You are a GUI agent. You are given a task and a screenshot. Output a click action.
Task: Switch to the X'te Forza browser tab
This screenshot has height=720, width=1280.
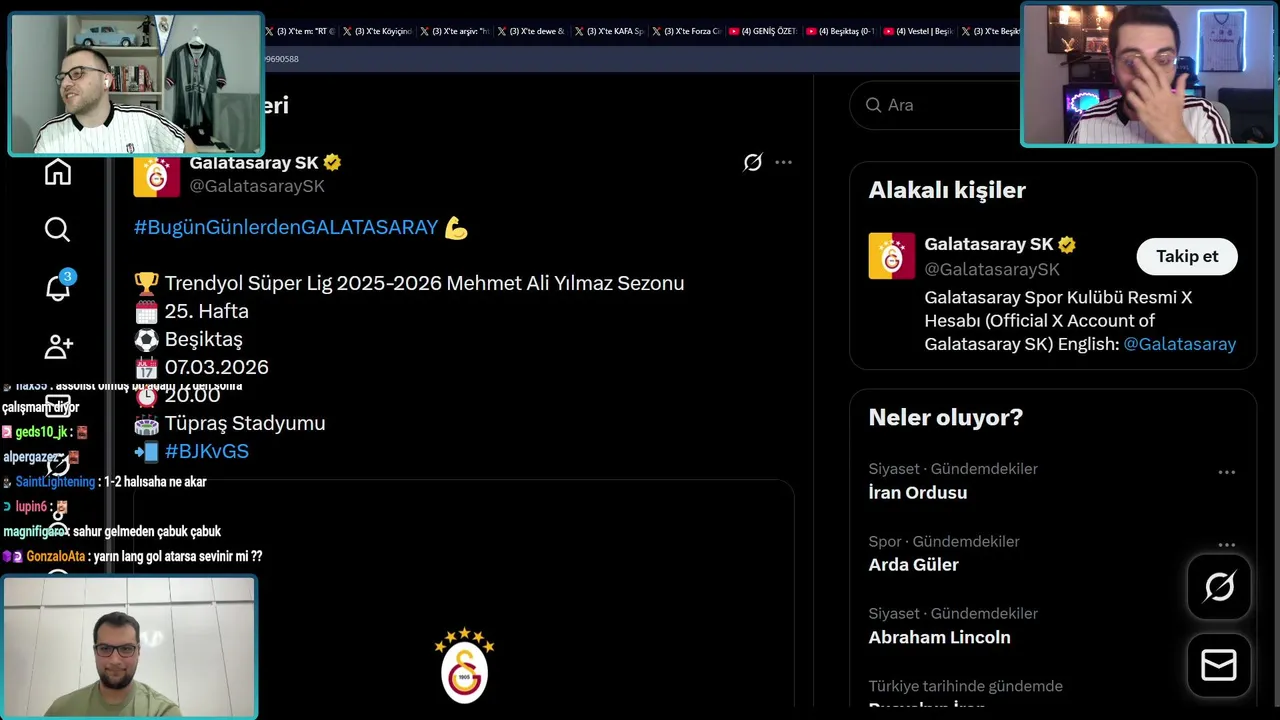pos(687,31)
